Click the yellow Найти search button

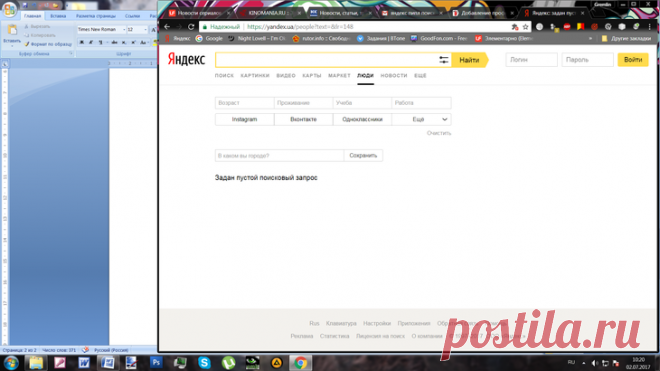[x=469, y=60]
